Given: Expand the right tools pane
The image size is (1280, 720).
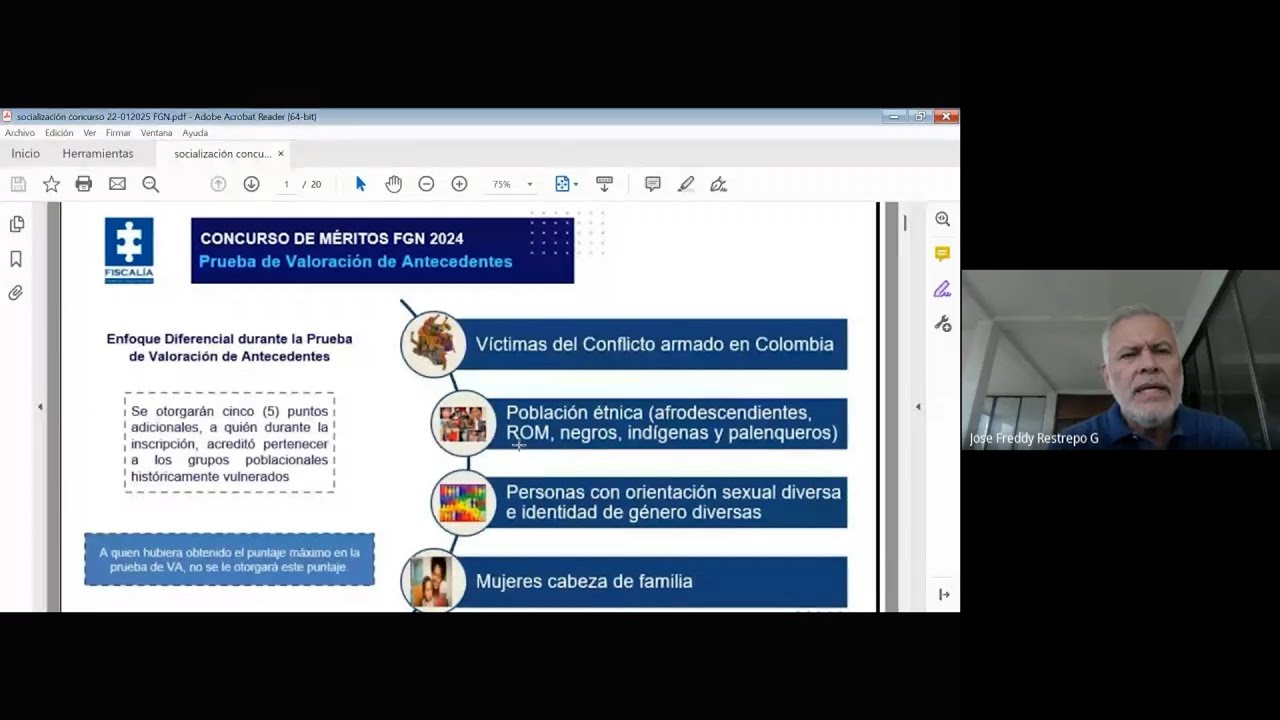Looking at the screenshot, I should click(944, 594).
